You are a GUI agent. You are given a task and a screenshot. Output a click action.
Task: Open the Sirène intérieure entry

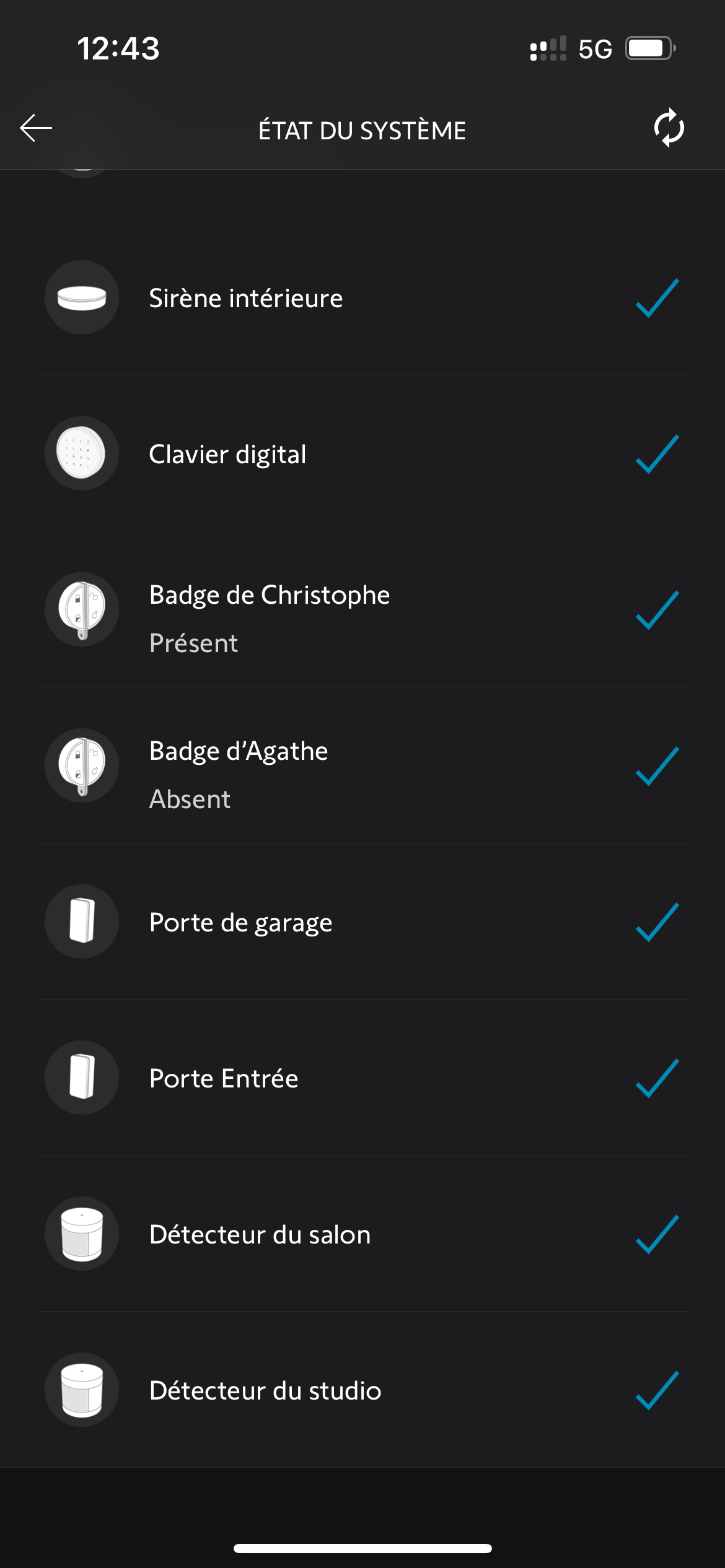246,298
